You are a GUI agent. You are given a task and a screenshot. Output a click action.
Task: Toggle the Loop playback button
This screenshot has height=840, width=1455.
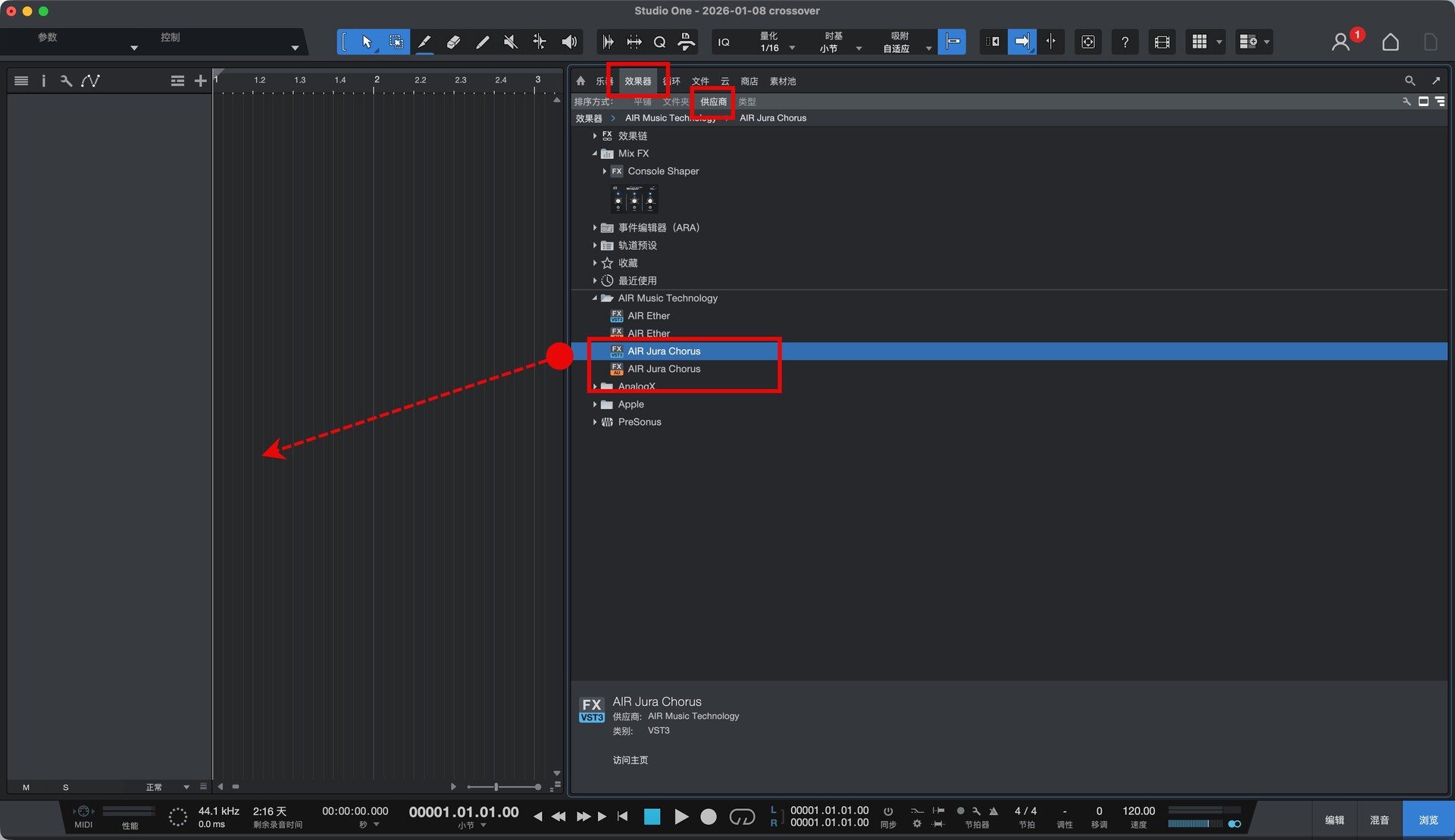[742, 817]
